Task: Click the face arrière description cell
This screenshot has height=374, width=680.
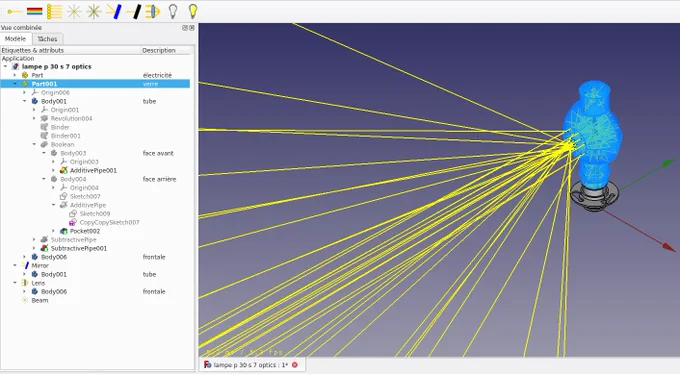Action: 159,179
